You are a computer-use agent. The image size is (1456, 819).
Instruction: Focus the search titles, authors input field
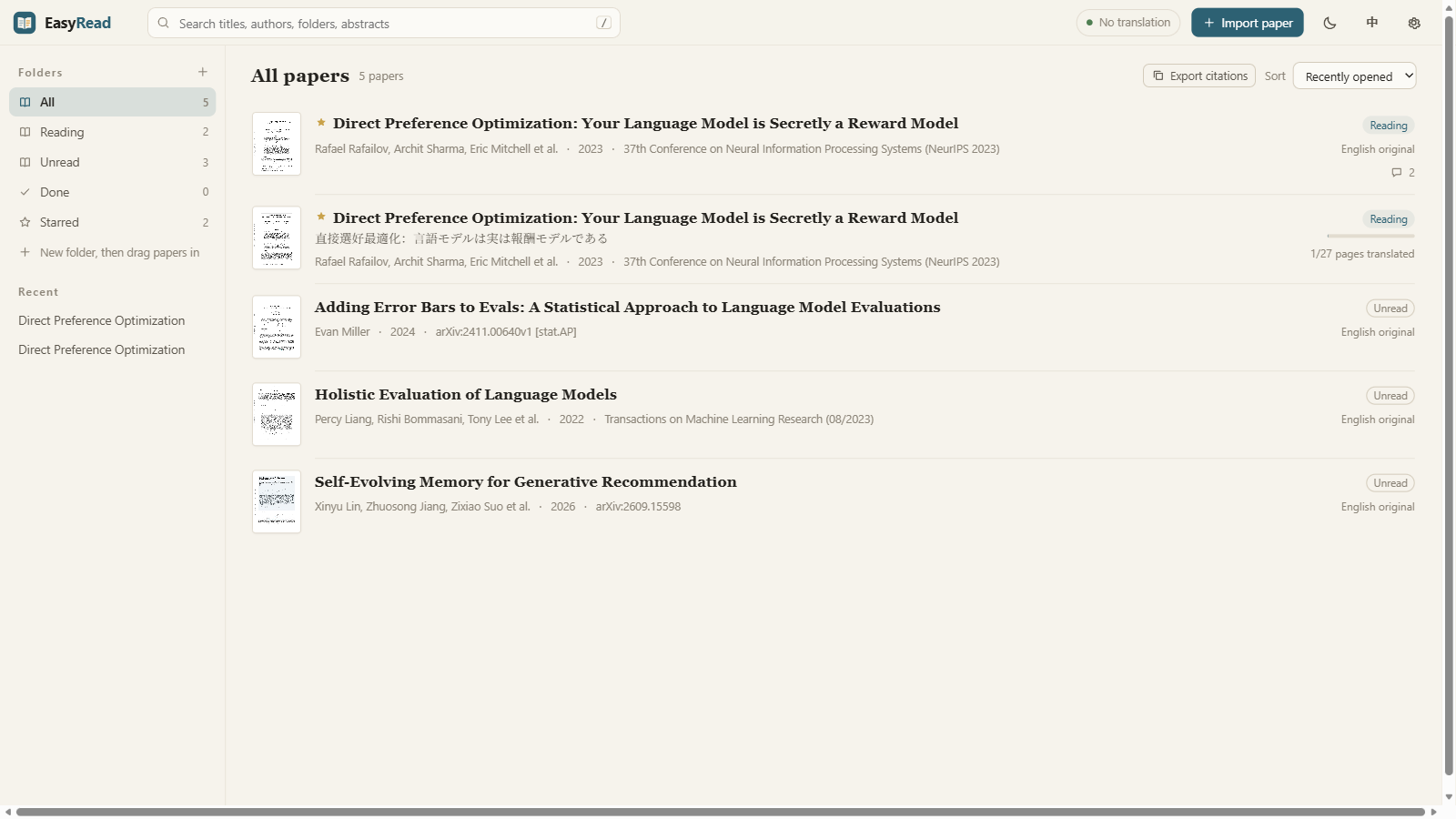pyautogui.click(x=384, y=23)
